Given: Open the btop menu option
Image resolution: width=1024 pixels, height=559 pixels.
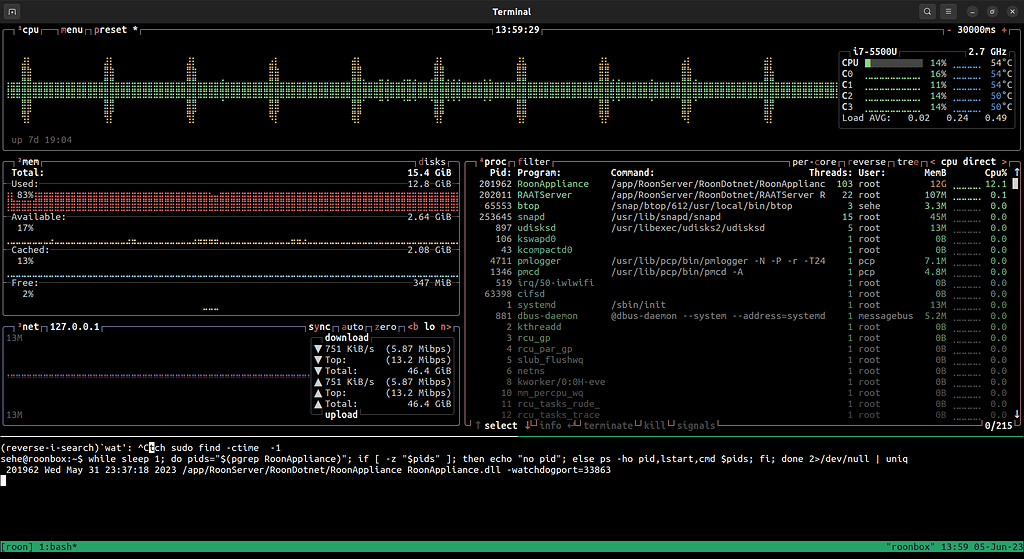Looking at the screenshot, I should tap(73, 30).
